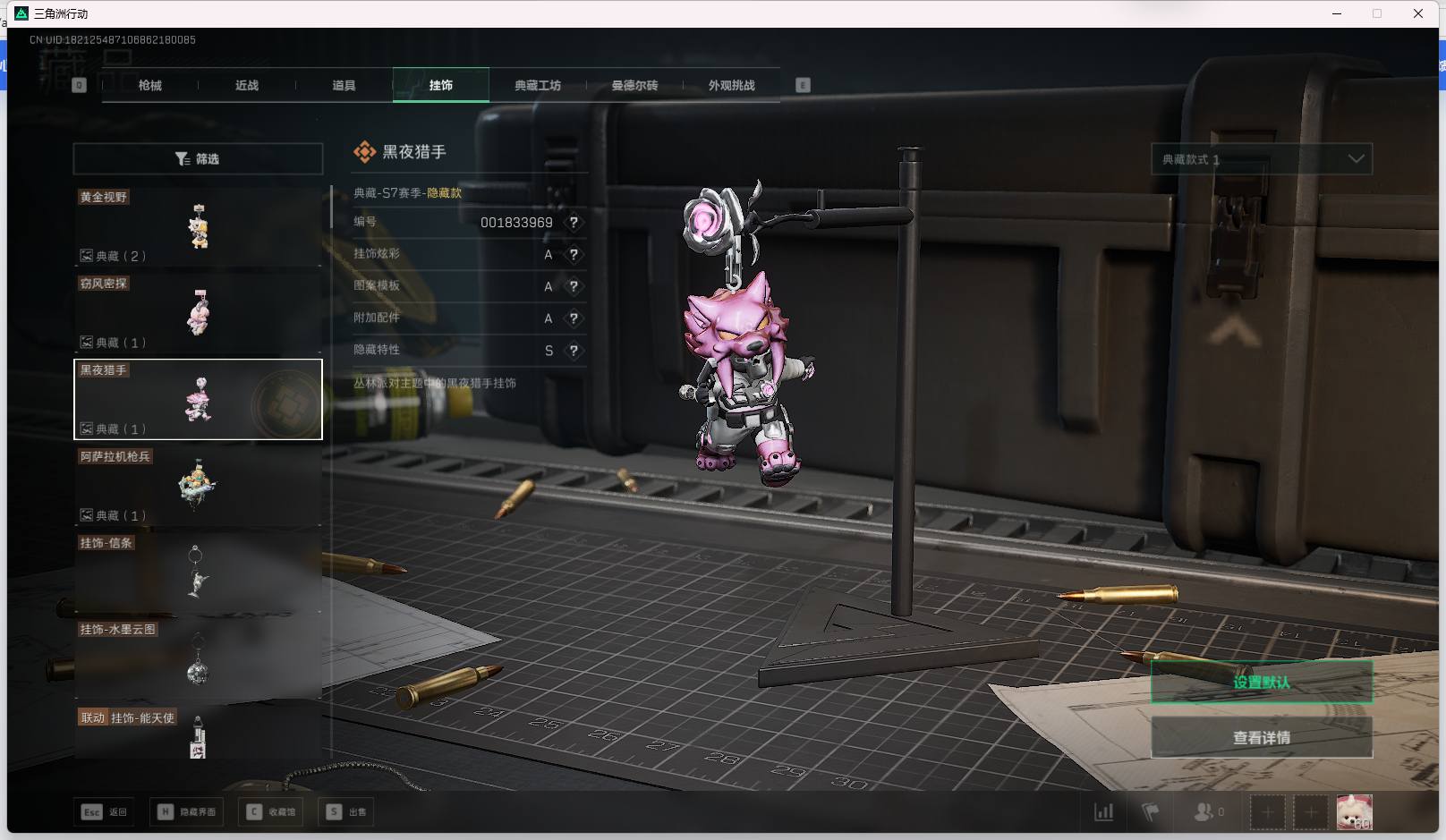This screenshot has height=840, width=1446.
Task: Click the 设置默认 button
Action: [x=1262, y=682]
